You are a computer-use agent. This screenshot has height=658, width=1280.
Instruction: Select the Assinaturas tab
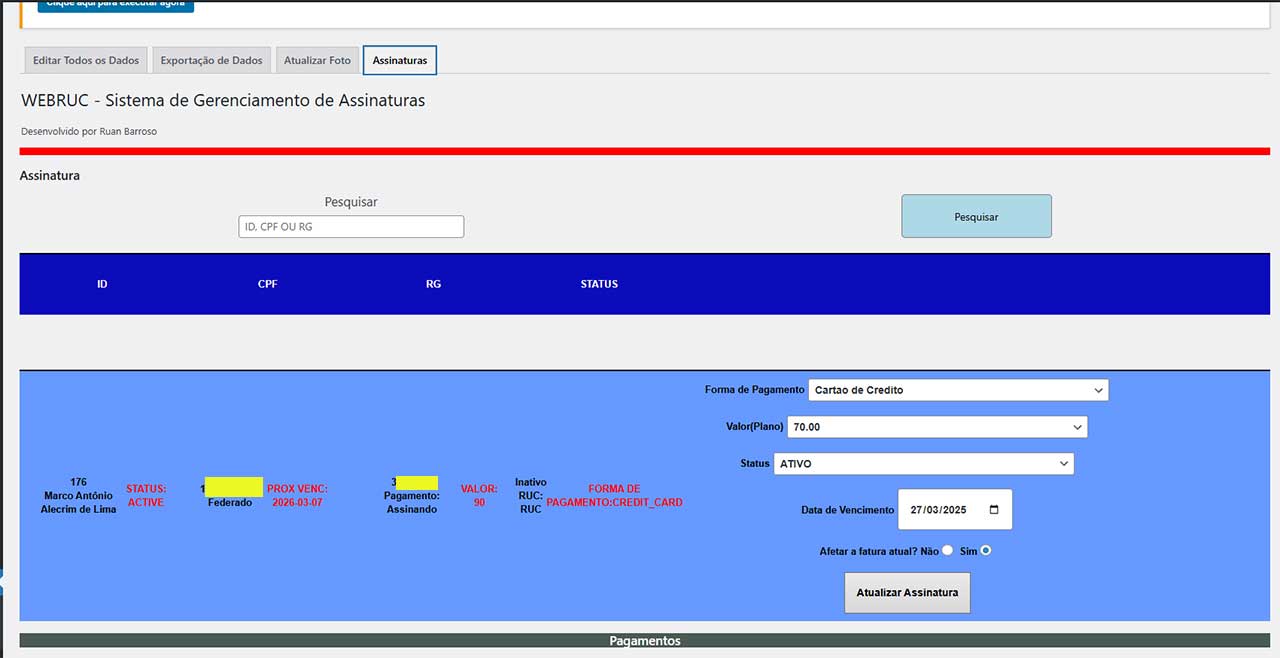pos(400,60)
